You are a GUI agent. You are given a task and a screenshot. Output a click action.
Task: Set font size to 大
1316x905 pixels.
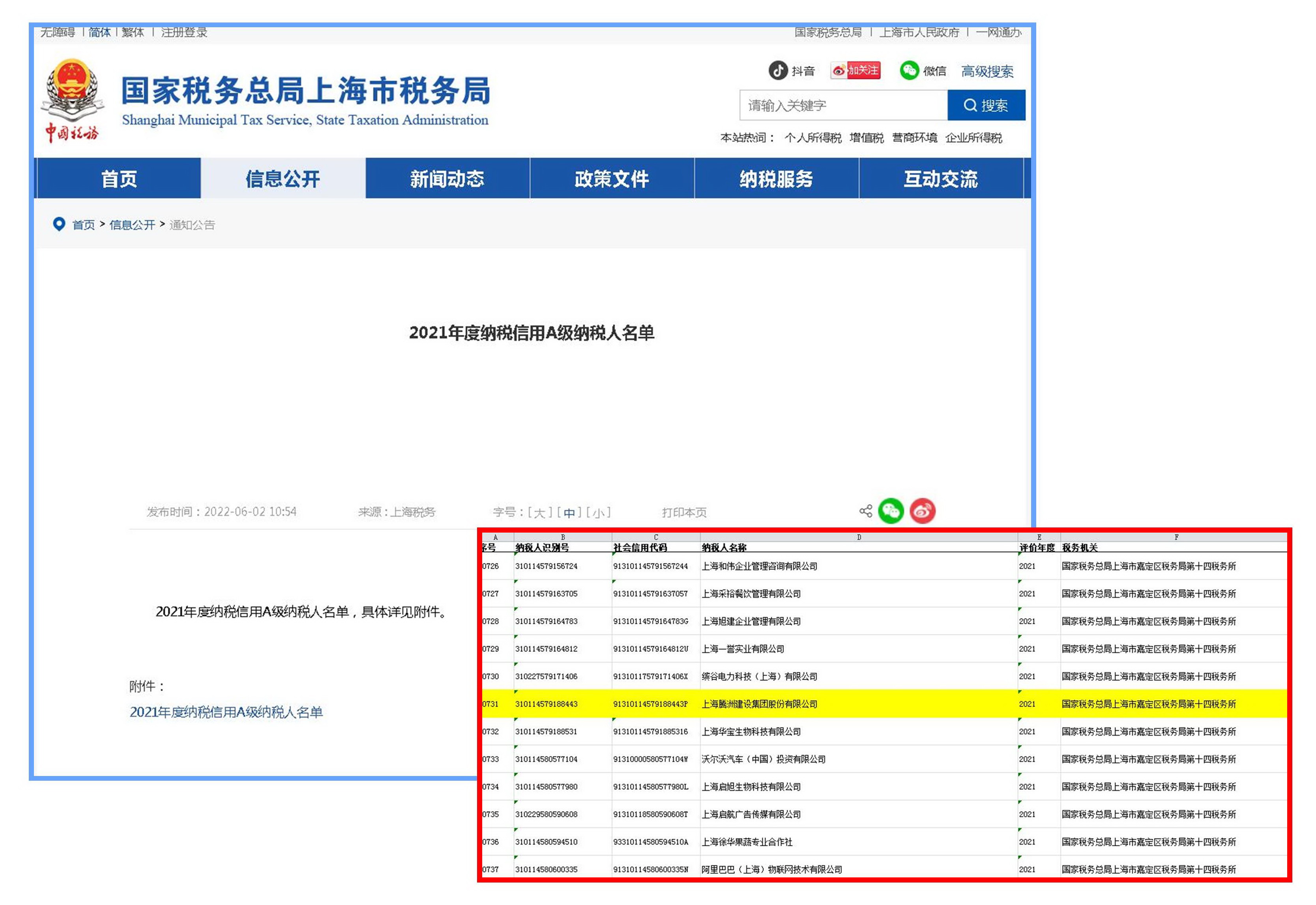point(539,512)
